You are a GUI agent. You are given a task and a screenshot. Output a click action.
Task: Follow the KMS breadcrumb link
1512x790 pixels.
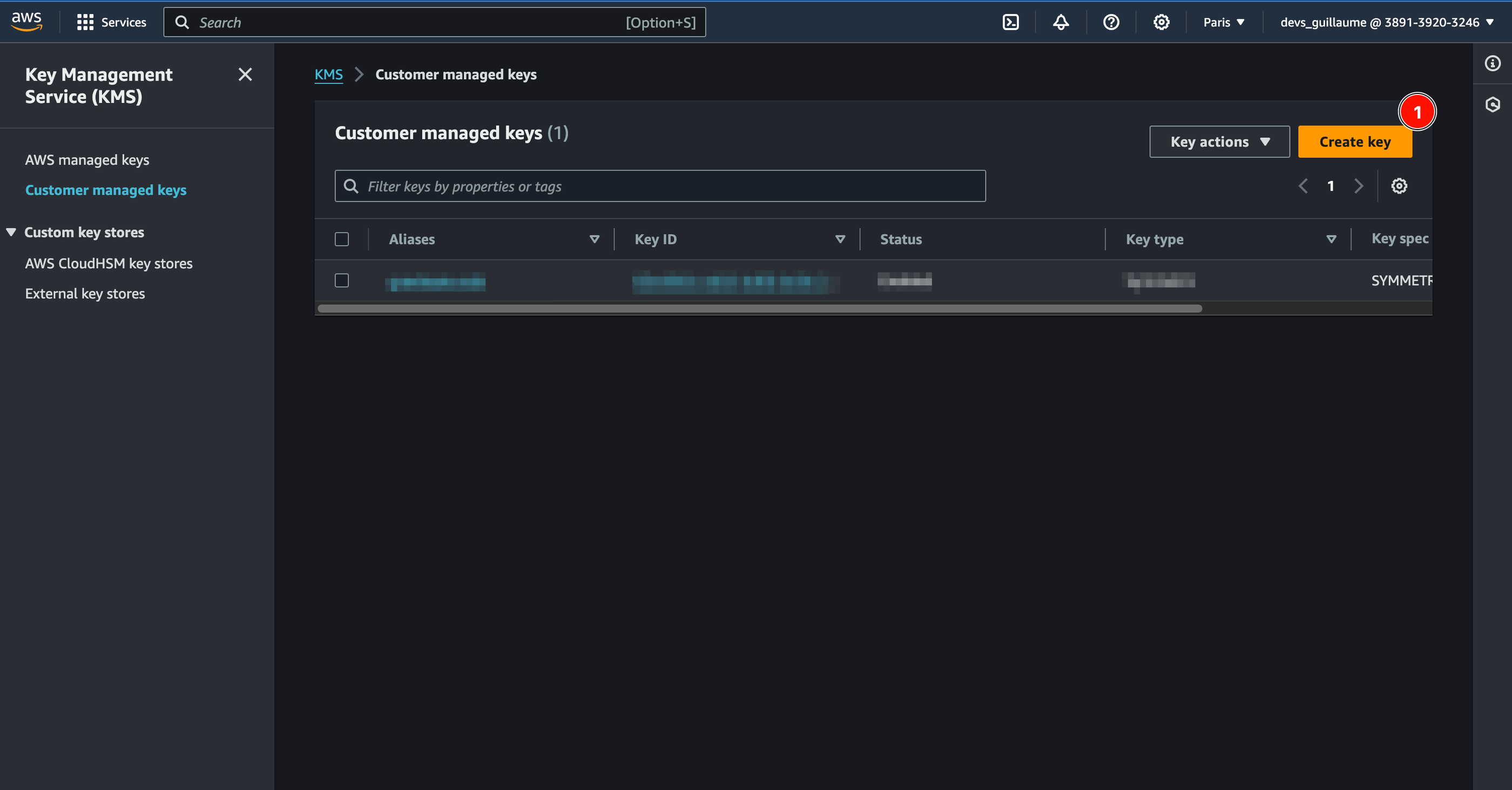pos(328,75)
